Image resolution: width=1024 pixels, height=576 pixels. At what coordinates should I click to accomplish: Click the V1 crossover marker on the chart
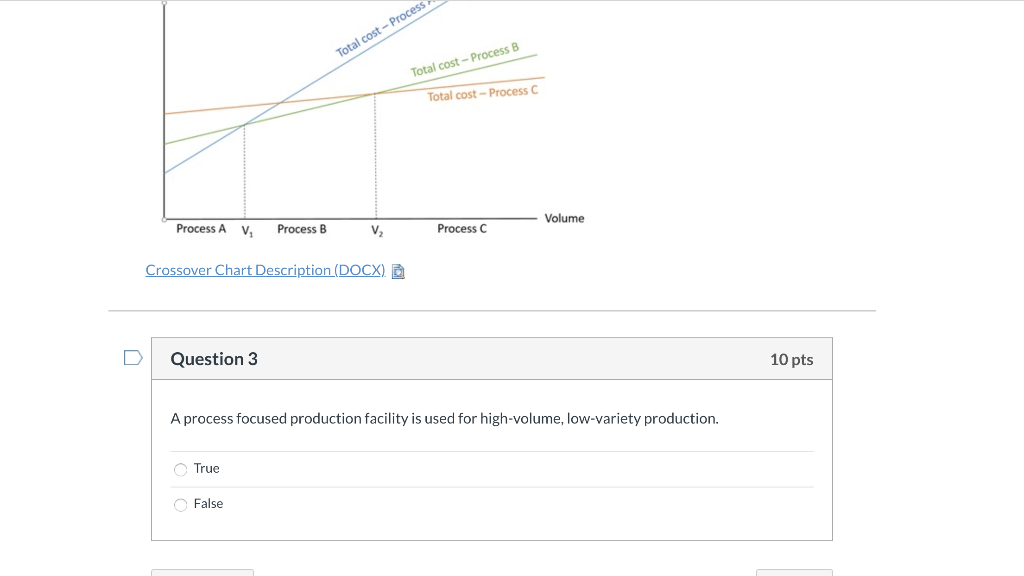pyautogui.click(x=246, y=230)
